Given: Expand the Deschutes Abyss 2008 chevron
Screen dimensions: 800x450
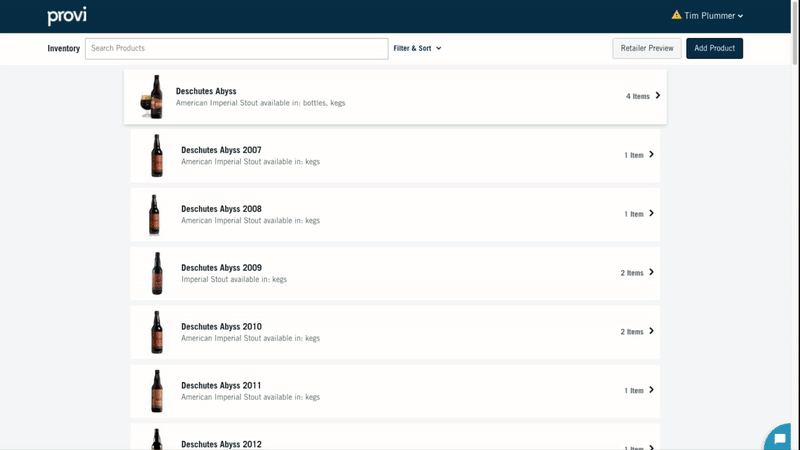Looking at the screenshot, I should tap(652, 213).
